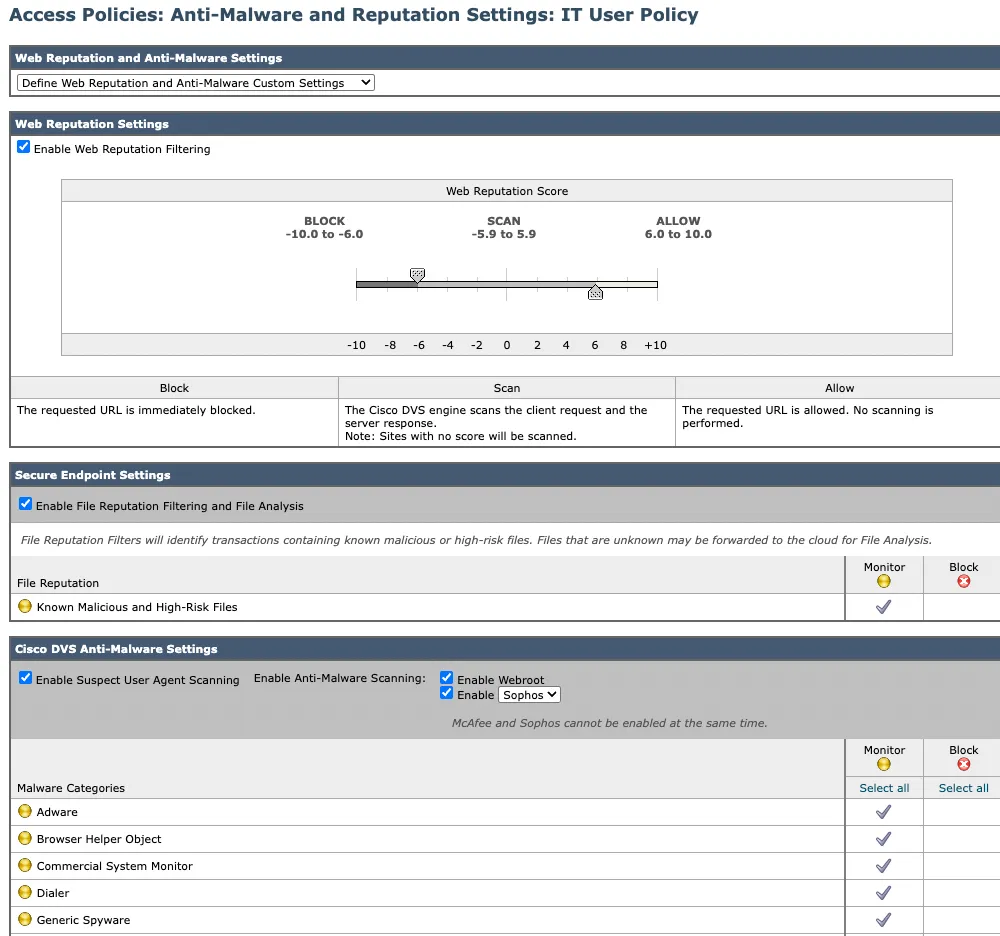This screenshot has height=936, width=1000.
Task: Click Select all under Block column
Action: [963, 788]
